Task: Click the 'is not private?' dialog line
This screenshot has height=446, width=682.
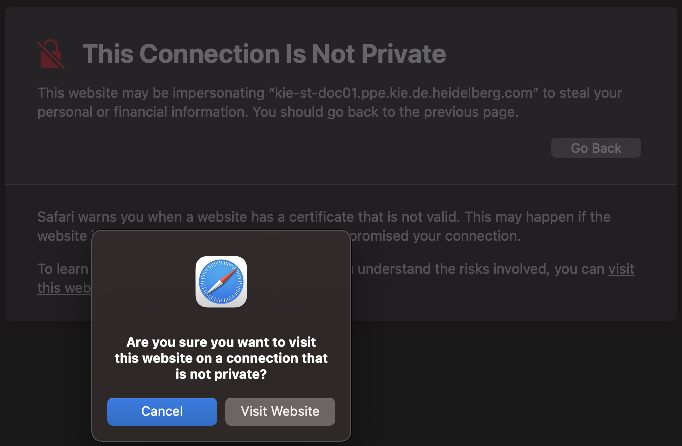Action: coord(221,373)
